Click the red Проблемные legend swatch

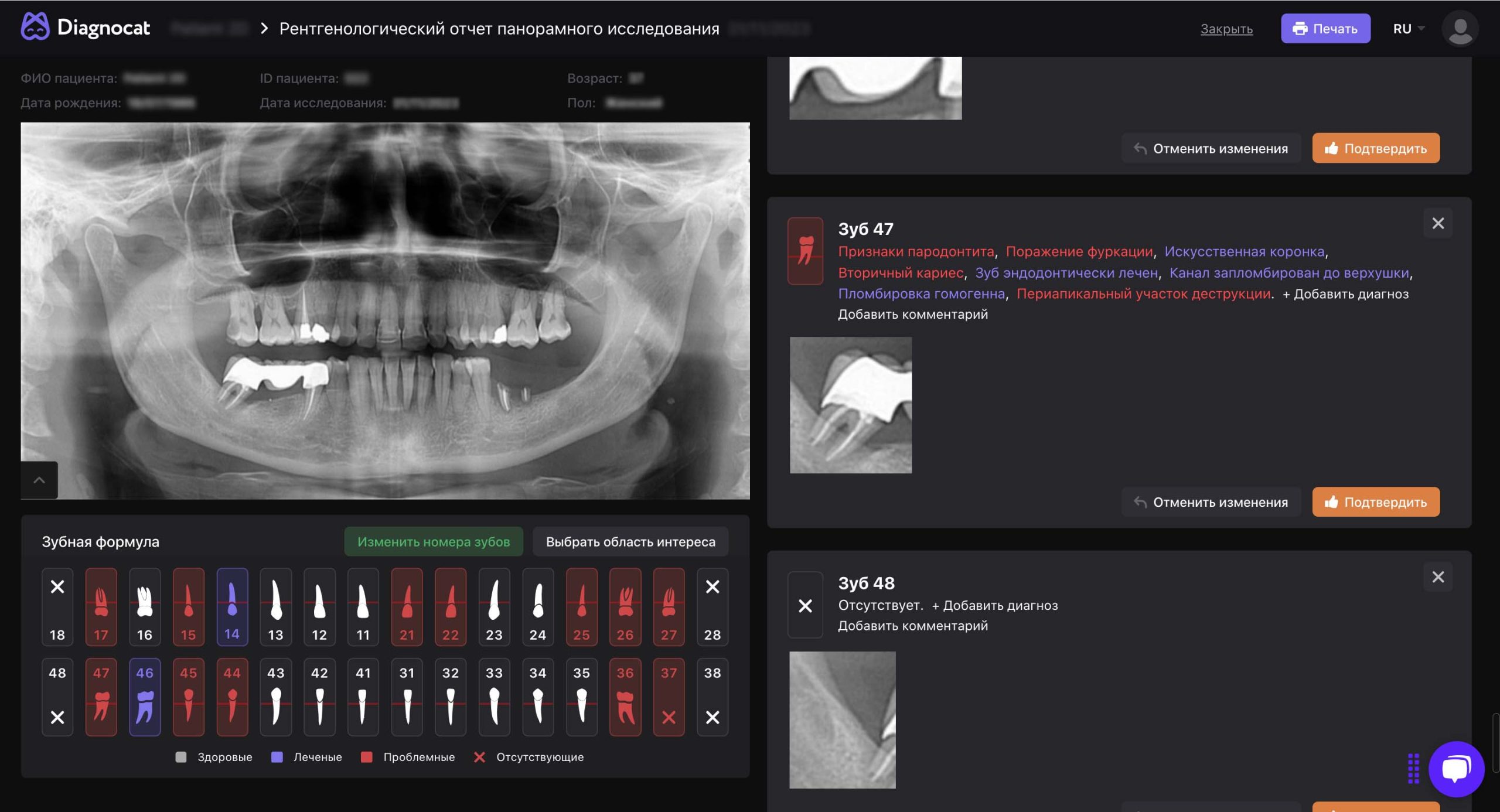[x=367, y=757]
